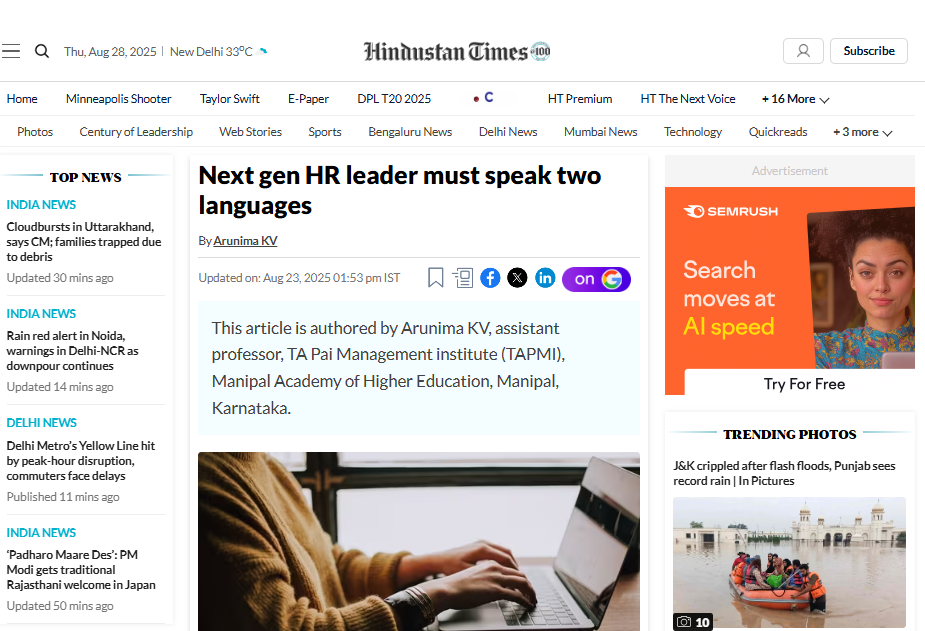Click the 'on Google' follow button
925x631 pixels.
point(596,279)
